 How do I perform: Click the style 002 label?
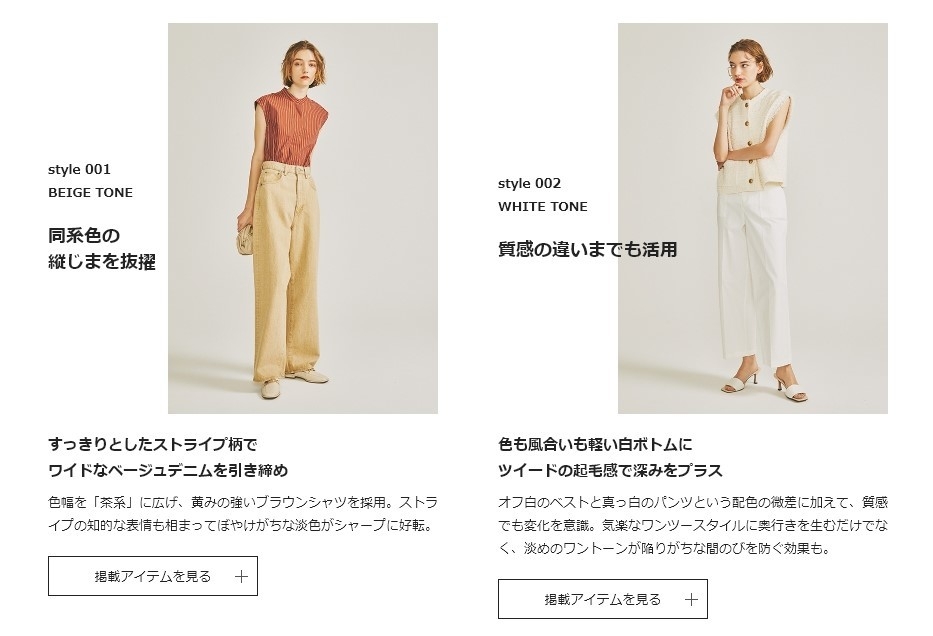pyautogui.click(x=529, y=183)
